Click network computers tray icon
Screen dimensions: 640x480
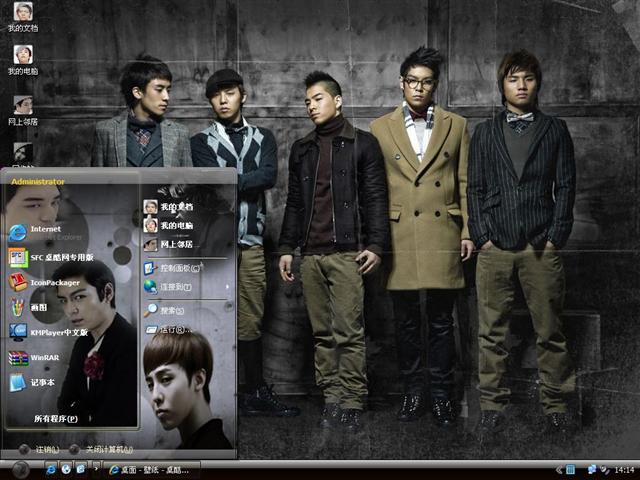coord(592,471)
